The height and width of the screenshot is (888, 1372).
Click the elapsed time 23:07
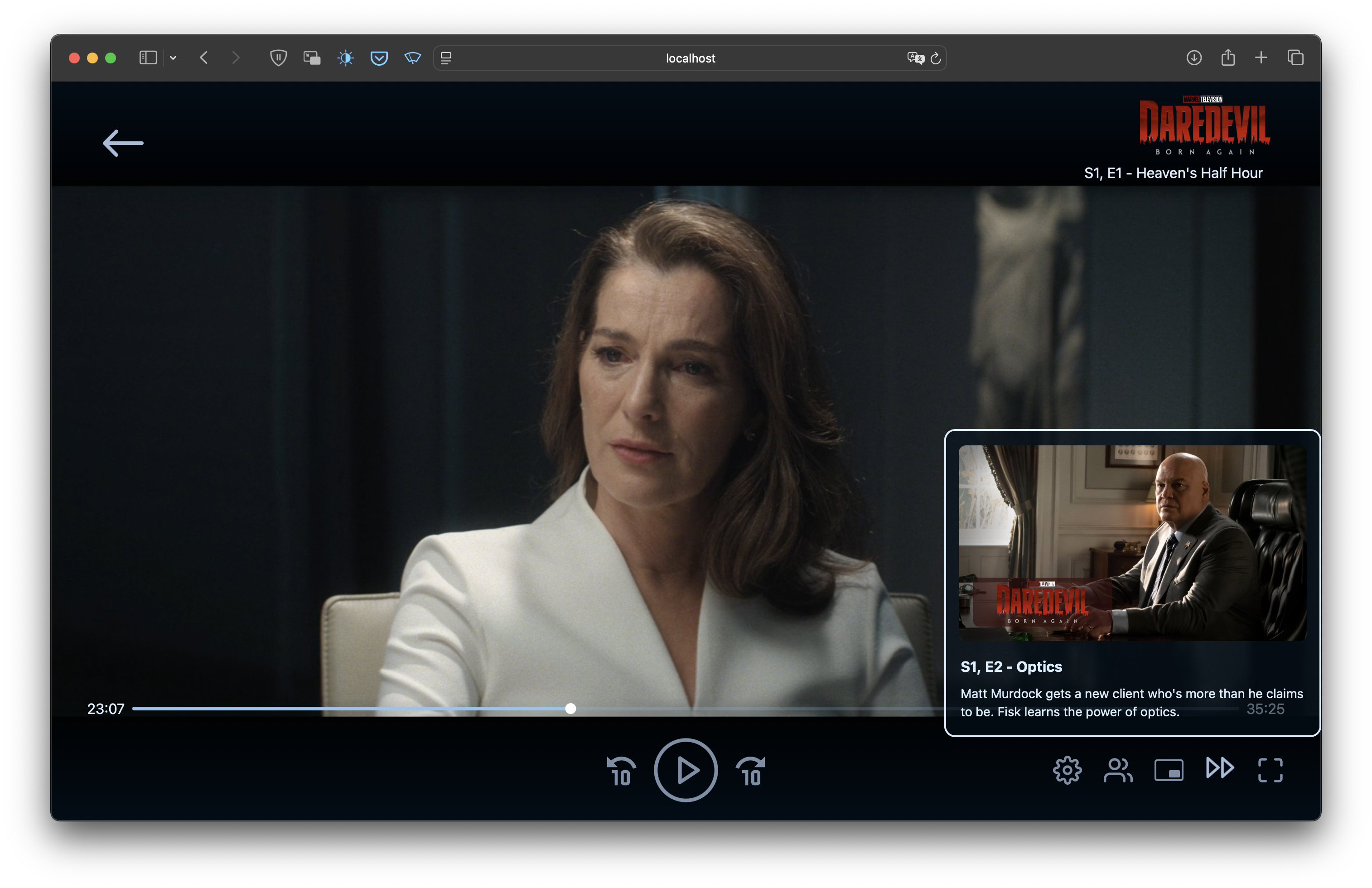point(106,709)
